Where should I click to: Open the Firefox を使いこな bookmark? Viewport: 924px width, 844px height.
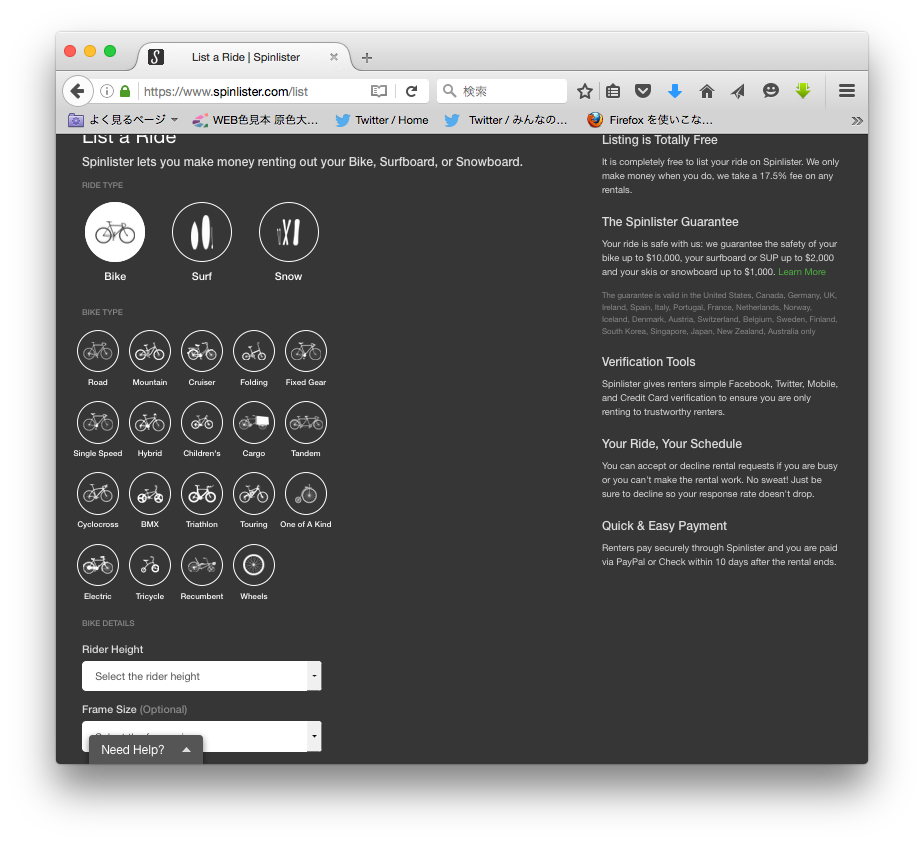point(650,120)
